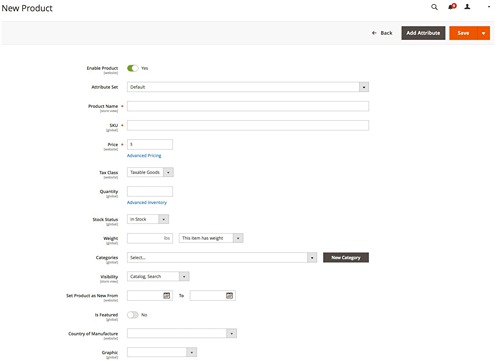Open the Graphic dropdown
The image size is (500, 363).
pyautogui.click(x=162, y=352)
